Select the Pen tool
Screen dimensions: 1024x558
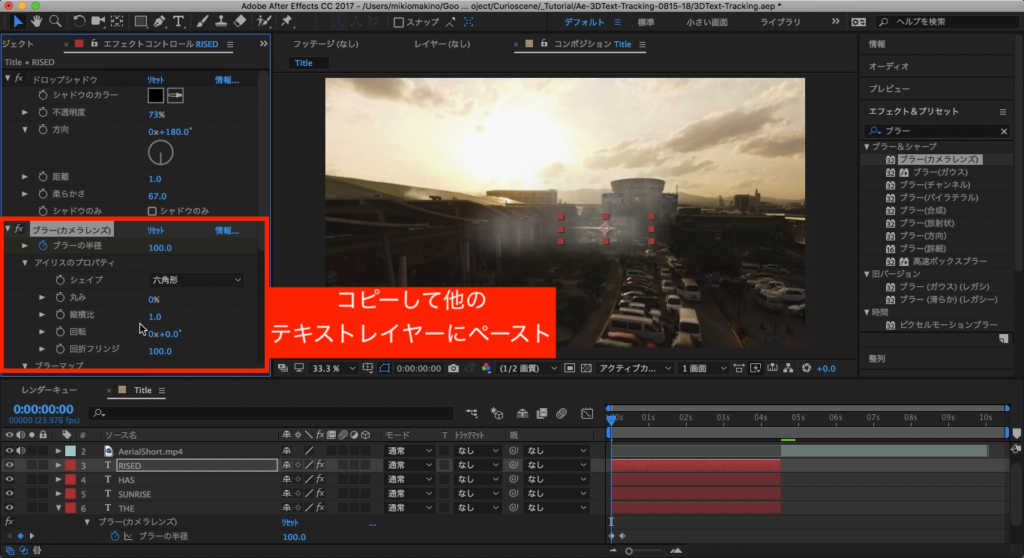157,20
